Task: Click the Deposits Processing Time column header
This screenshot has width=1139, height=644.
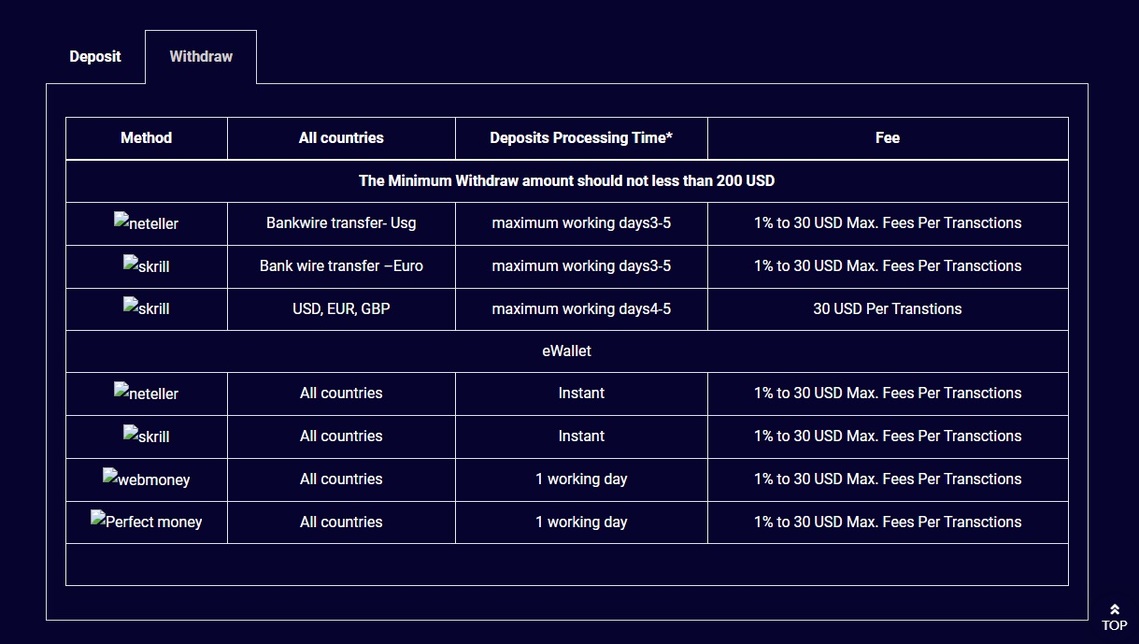Action: 581,138
